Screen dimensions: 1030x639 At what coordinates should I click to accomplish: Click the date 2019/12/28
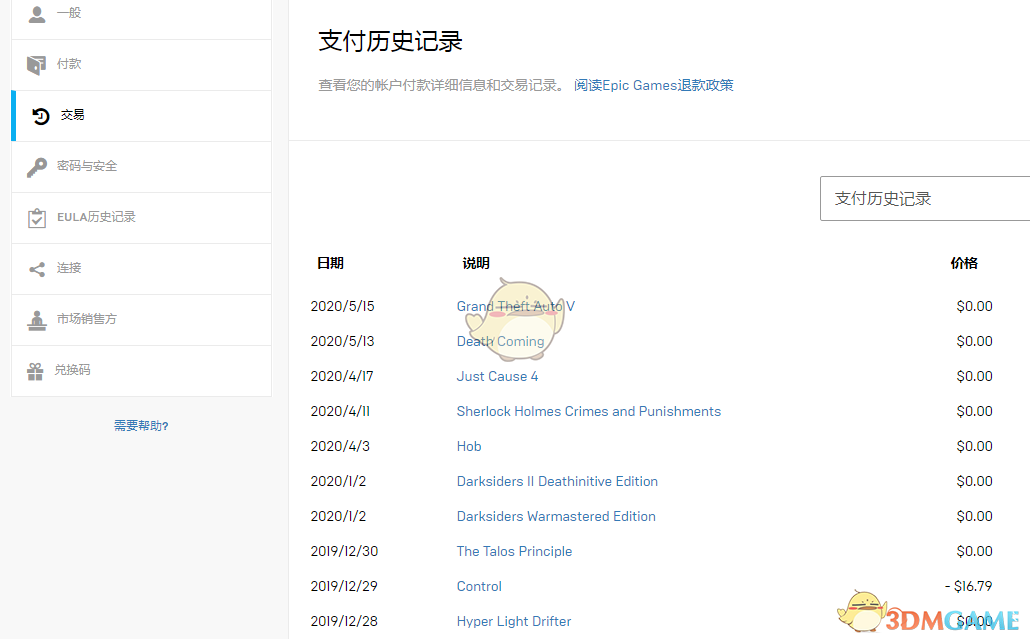click(x=344, y=621)
